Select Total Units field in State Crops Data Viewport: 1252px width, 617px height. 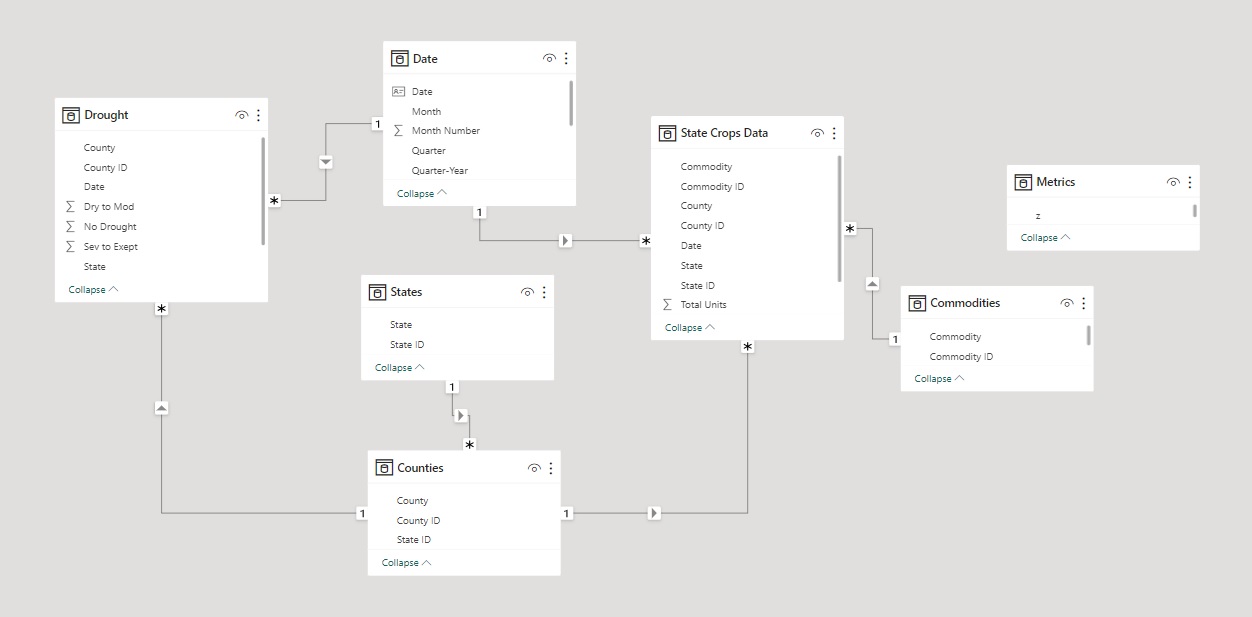703,305
